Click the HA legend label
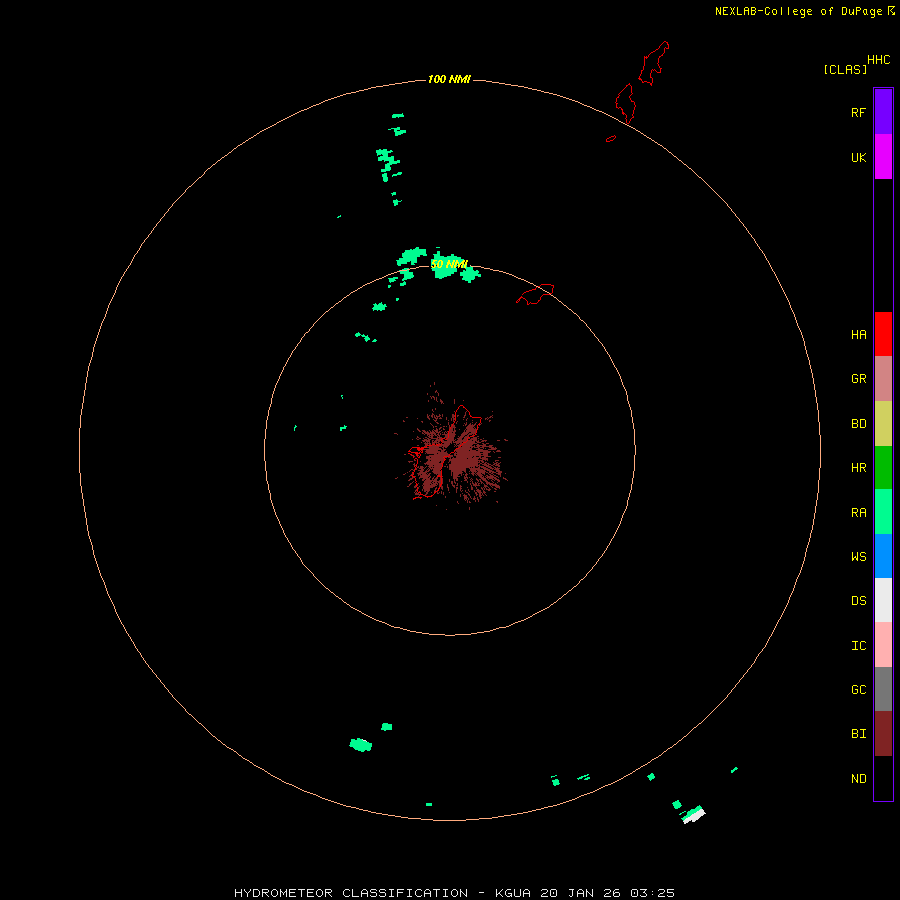 [858, 335]
